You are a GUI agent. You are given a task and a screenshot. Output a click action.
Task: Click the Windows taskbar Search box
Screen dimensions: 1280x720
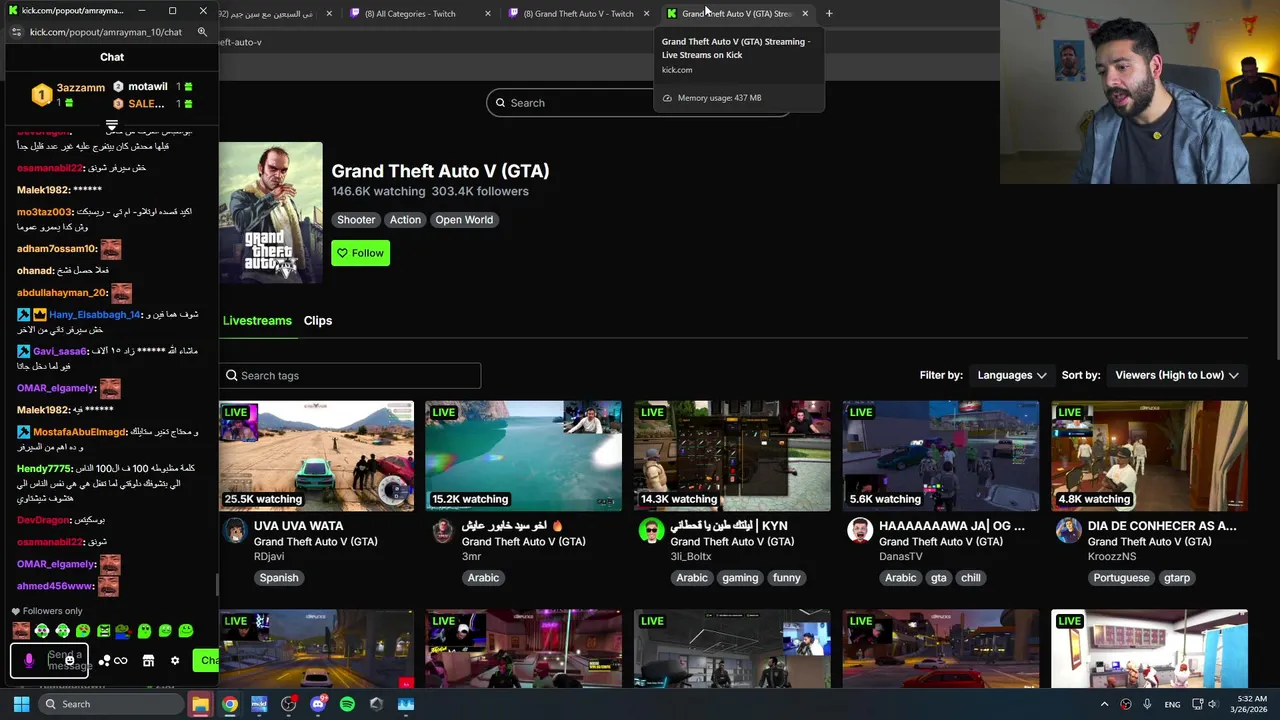point(111,704)
